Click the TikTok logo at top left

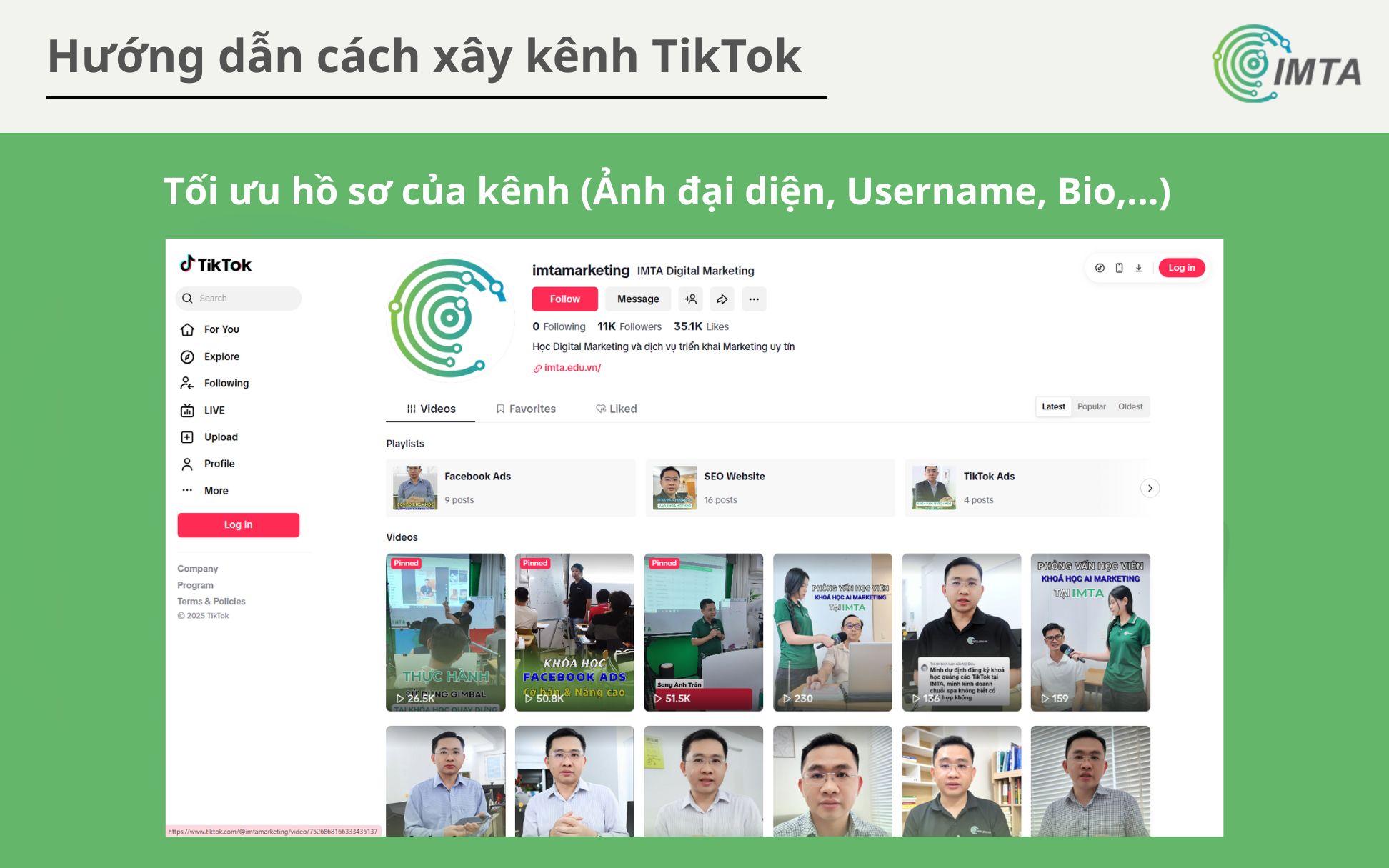click(x=214, y=264)
